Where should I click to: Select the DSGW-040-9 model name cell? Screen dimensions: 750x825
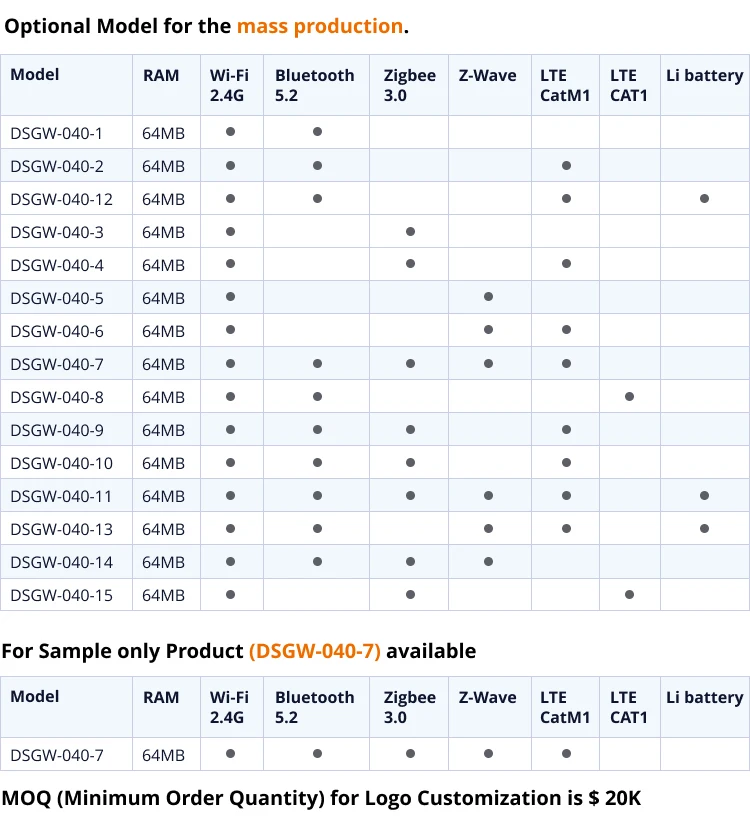point(56,431)
